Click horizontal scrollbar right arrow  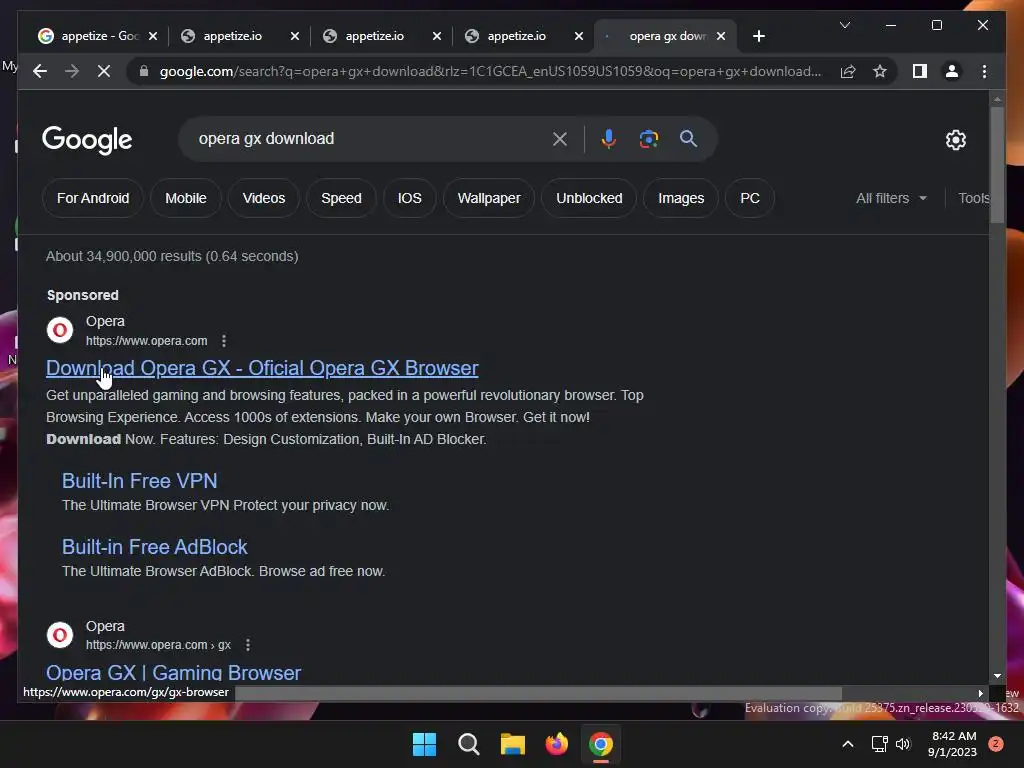pos(980,693)
